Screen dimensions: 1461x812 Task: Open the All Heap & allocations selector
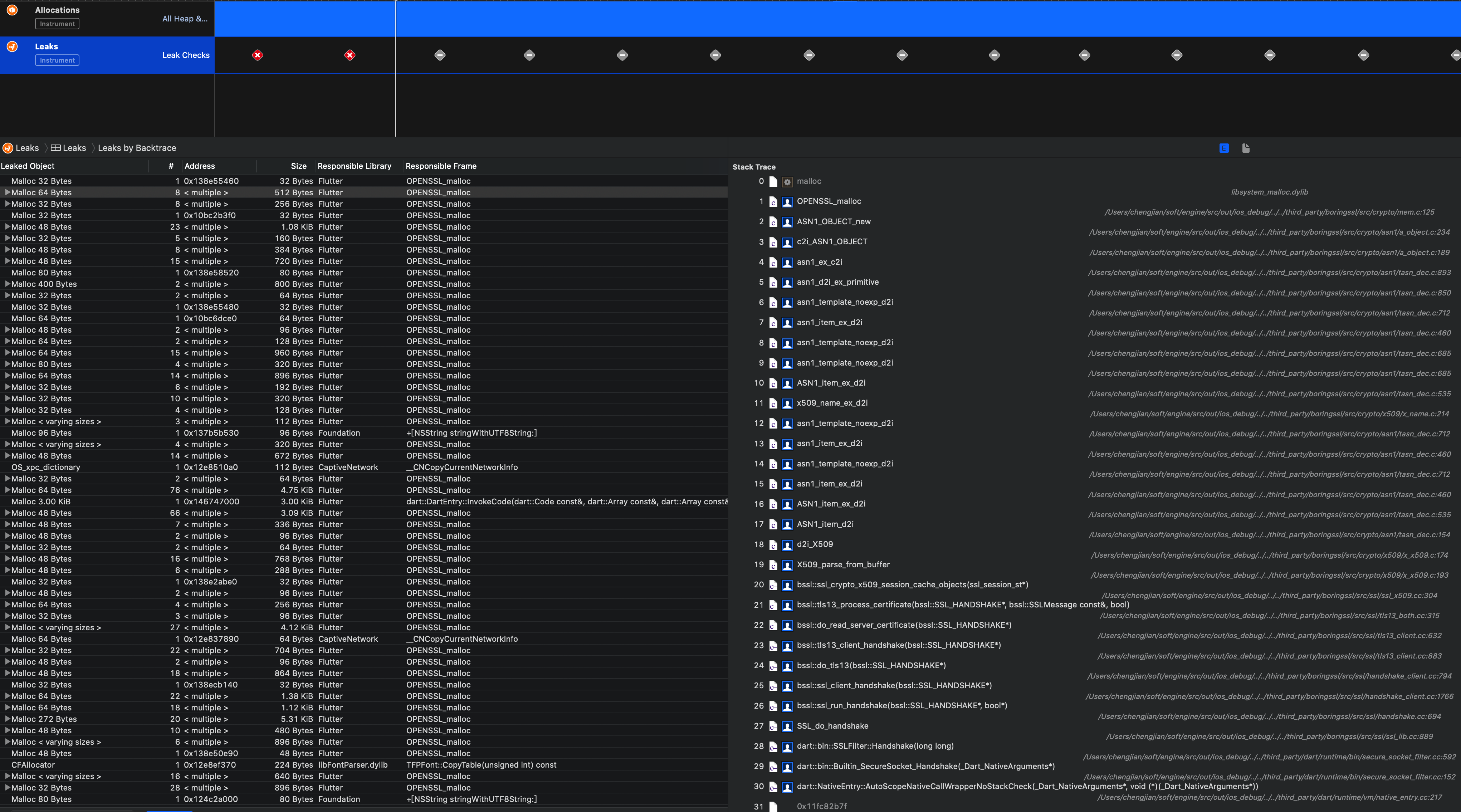click(x=185, y=19)
